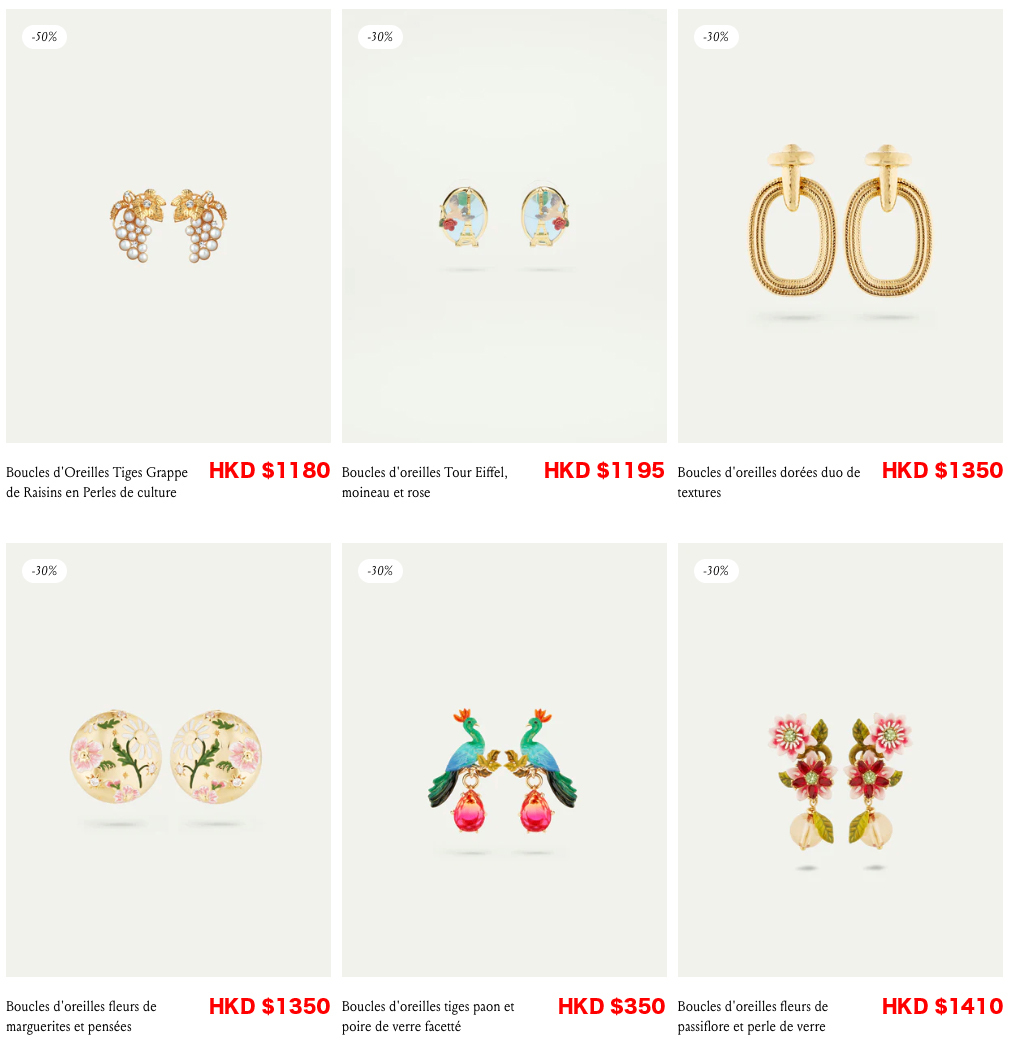
Task: Open Boucles d'oreilles tiges paon et poire link
Action: (428, 1016)
